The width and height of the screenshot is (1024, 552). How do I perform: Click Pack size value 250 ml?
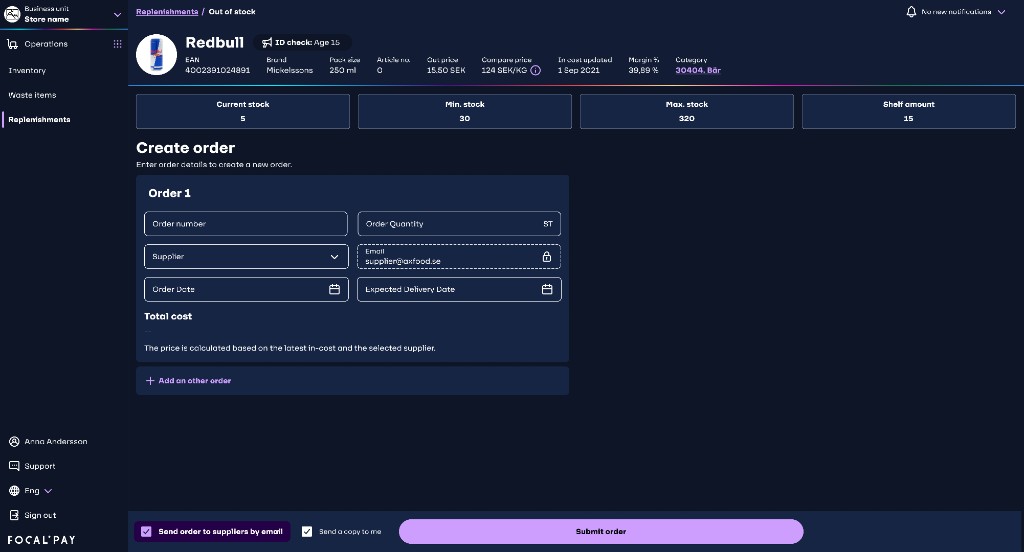pyautogui.click(x=343, y=71)
